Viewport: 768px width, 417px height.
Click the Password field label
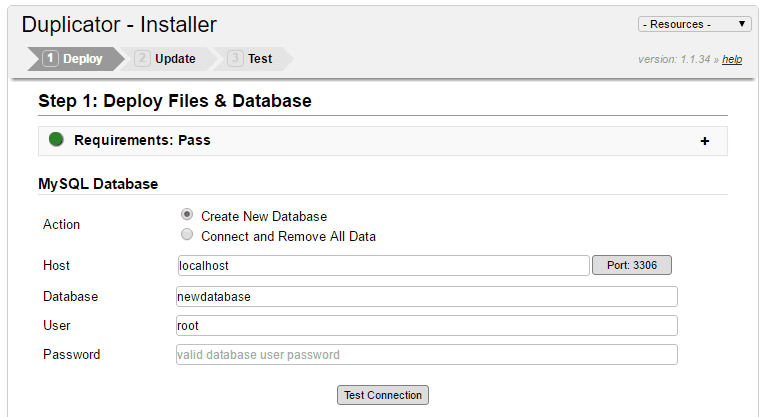tap(71, 354)
